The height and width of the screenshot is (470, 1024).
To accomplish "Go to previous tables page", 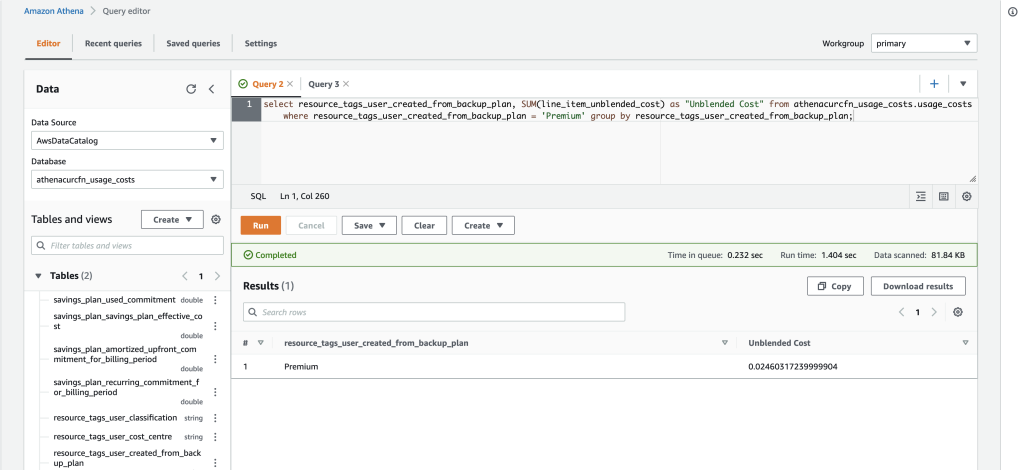I will (185, 276).
